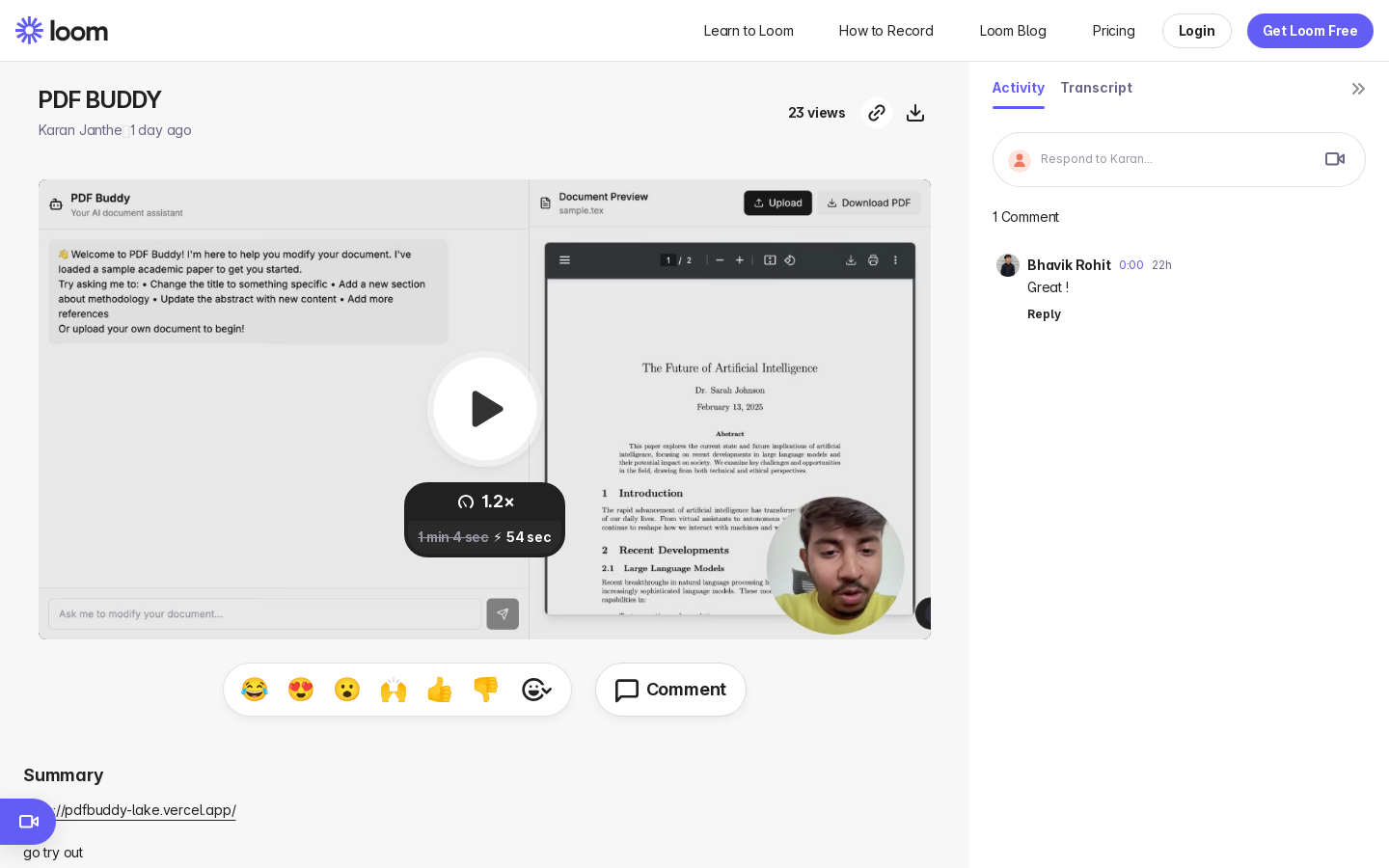
Task: React with thumbs down emoji
Action: tap(486, 690)
